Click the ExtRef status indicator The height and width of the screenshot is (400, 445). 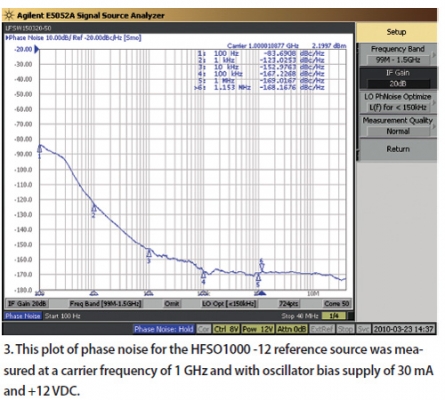tap(322, 329)
